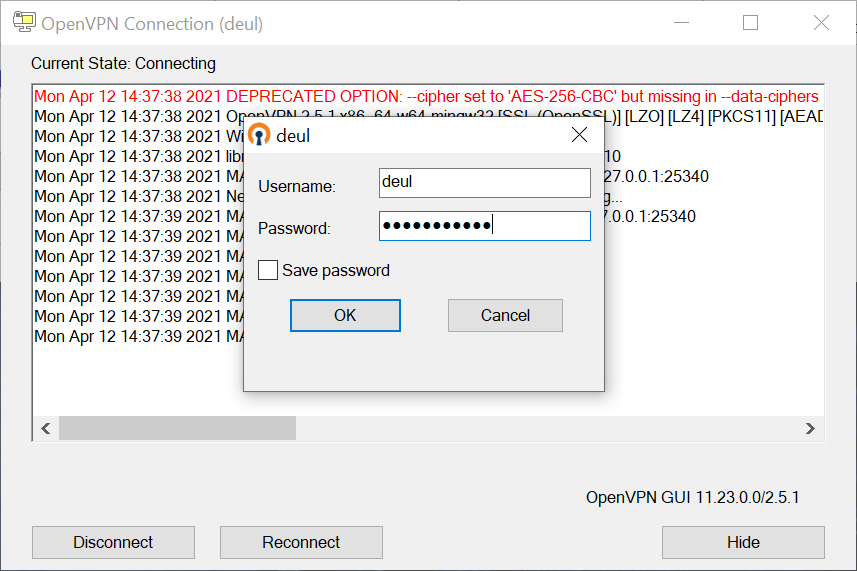Click the horizontal scrollbar thumb in the log

pos(177,428)
